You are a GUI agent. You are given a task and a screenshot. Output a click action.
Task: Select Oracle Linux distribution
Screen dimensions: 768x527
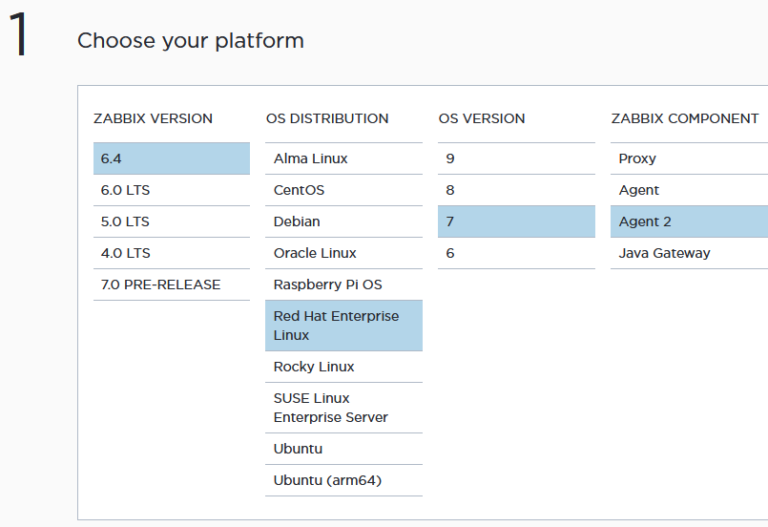pyautogui.click(x=343, y=253)
